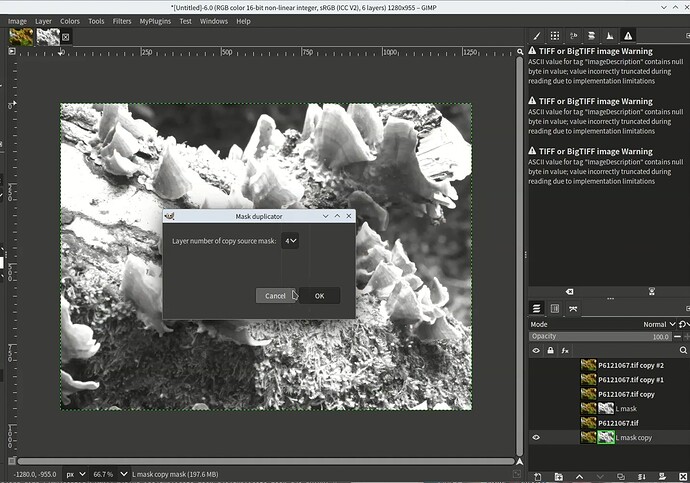The height and width of the screenshot is (483, 690).
Task: Open the Filters menu
Action: click(122, 21)
